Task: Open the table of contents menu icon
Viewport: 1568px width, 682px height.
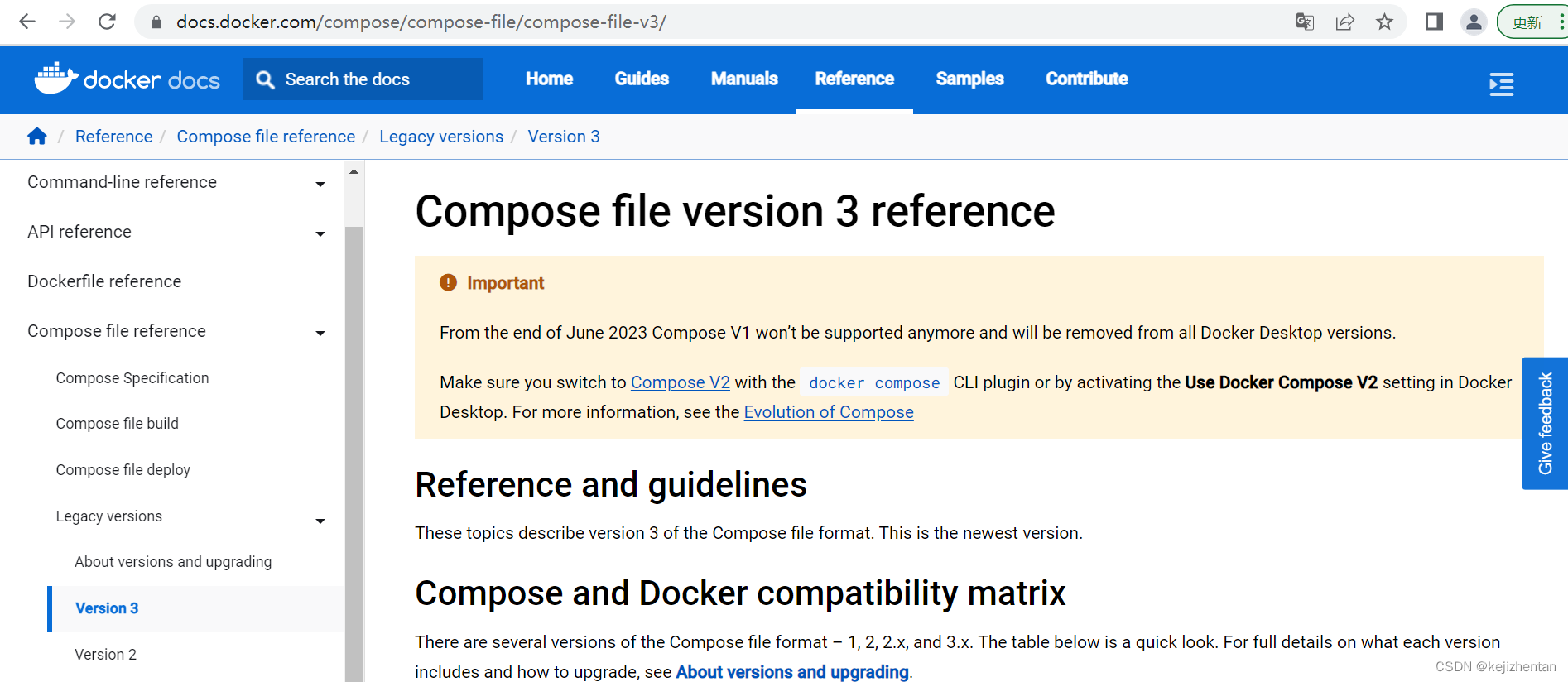Action: (1501, 84)
